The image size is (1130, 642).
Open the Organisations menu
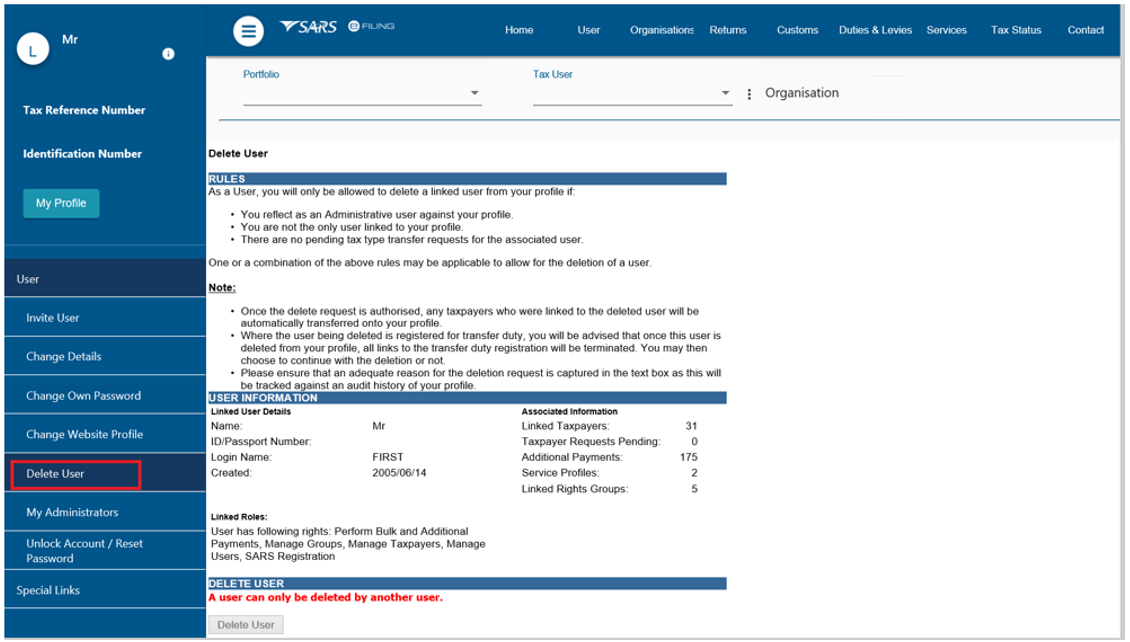(662, 30)
